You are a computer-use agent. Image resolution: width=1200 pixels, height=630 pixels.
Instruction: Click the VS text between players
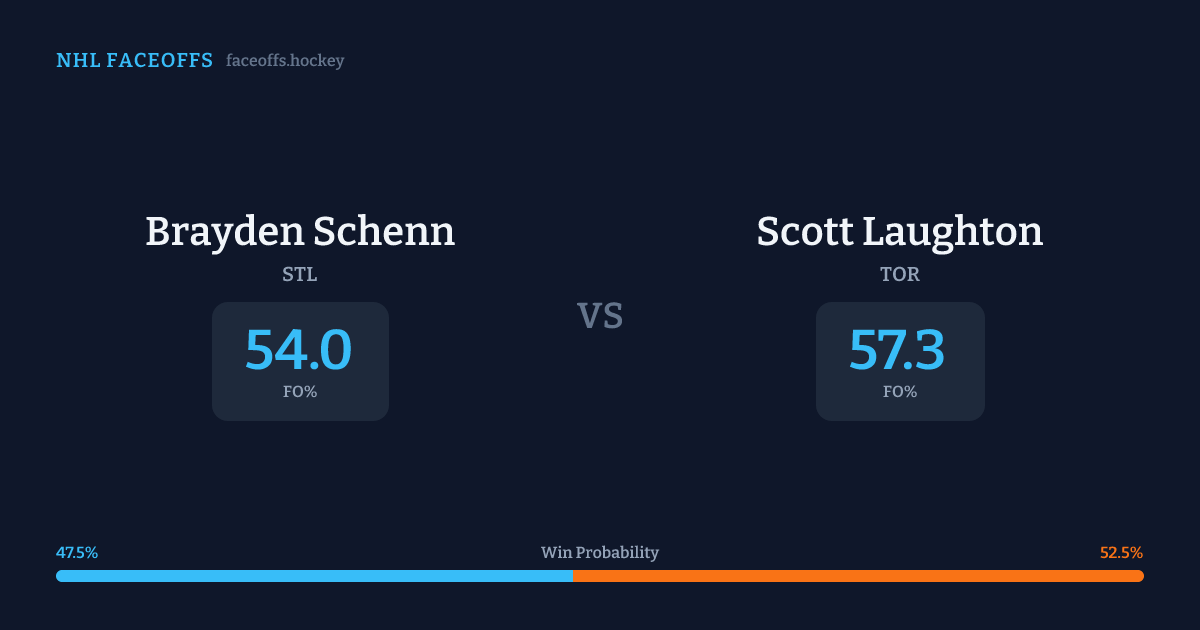pyautogui.click(x=600, y=316)
